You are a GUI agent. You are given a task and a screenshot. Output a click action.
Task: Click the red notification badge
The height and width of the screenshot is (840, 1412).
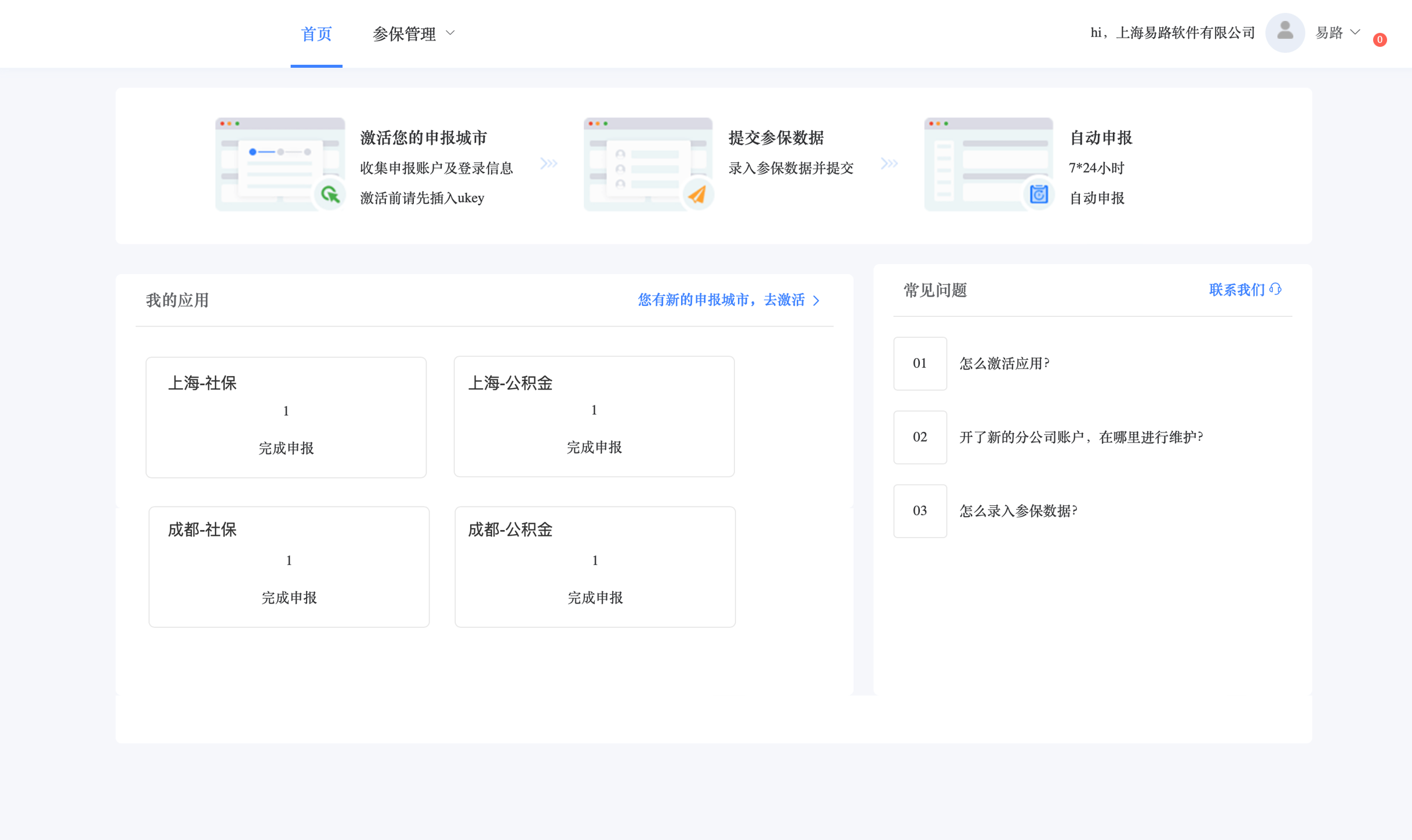pos(1380,40)
